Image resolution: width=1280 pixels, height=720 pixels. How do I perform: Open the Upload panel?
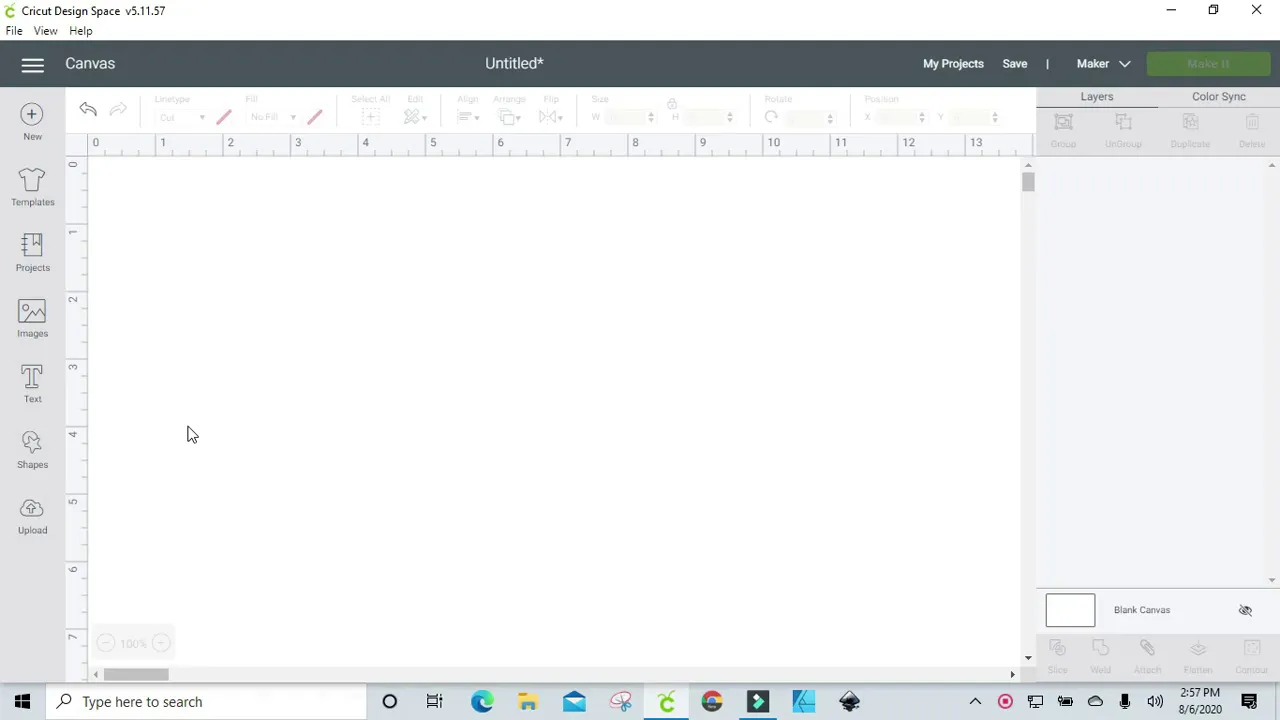click(32, 516)
